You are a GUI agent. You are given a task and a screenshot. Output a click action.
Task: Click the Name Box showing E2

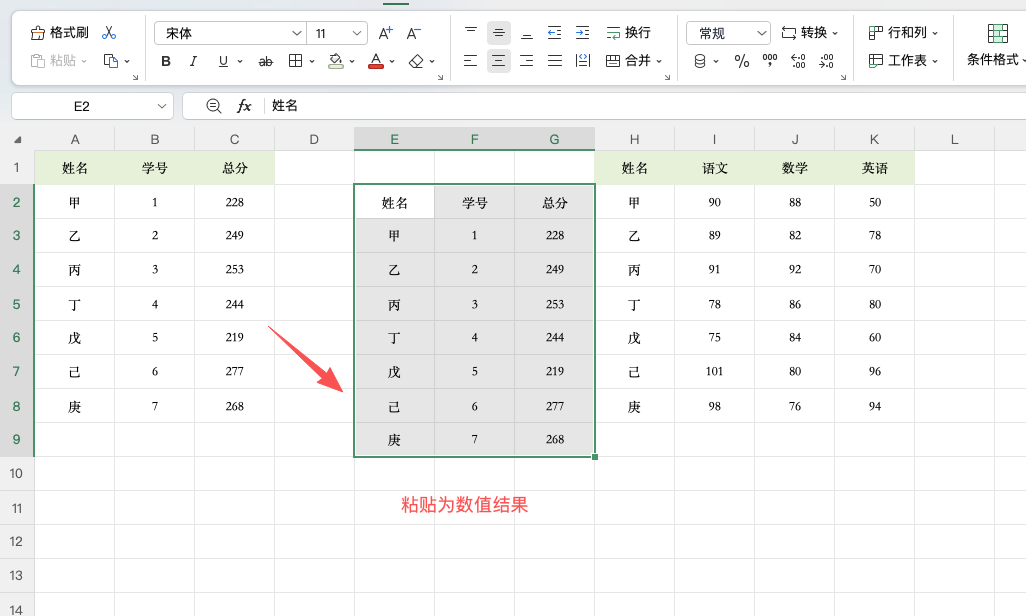pos(82,106)
